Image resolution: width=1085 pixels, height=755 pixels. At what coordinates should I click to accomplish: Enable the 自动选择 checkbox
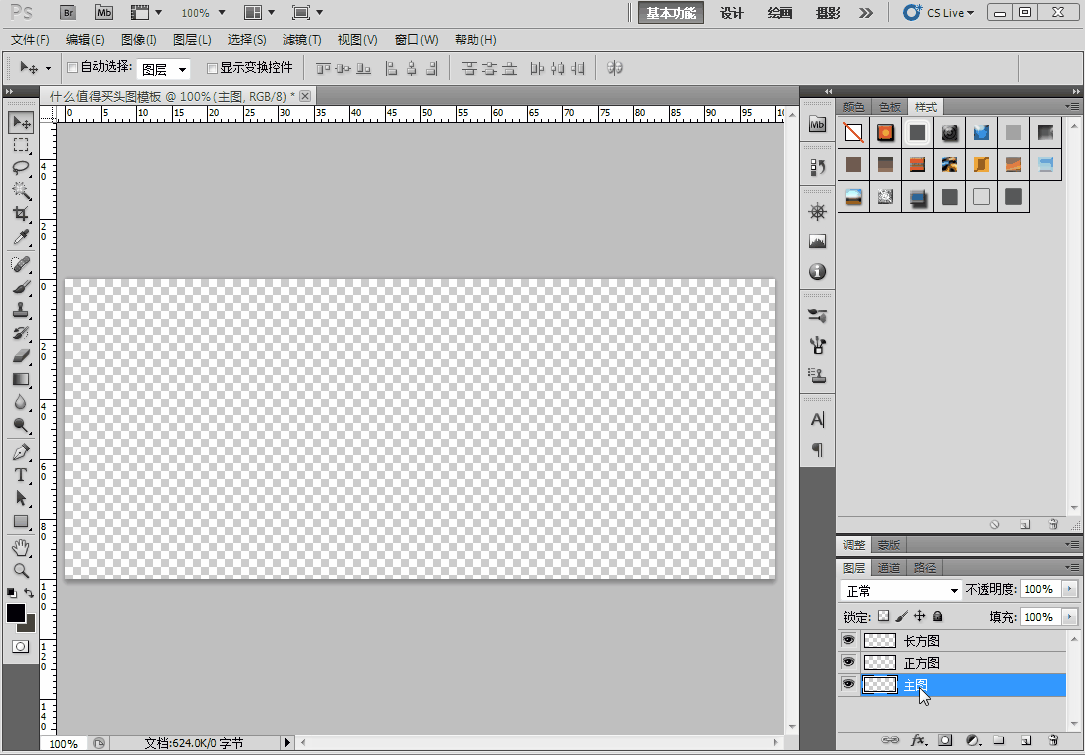point(72,67)
